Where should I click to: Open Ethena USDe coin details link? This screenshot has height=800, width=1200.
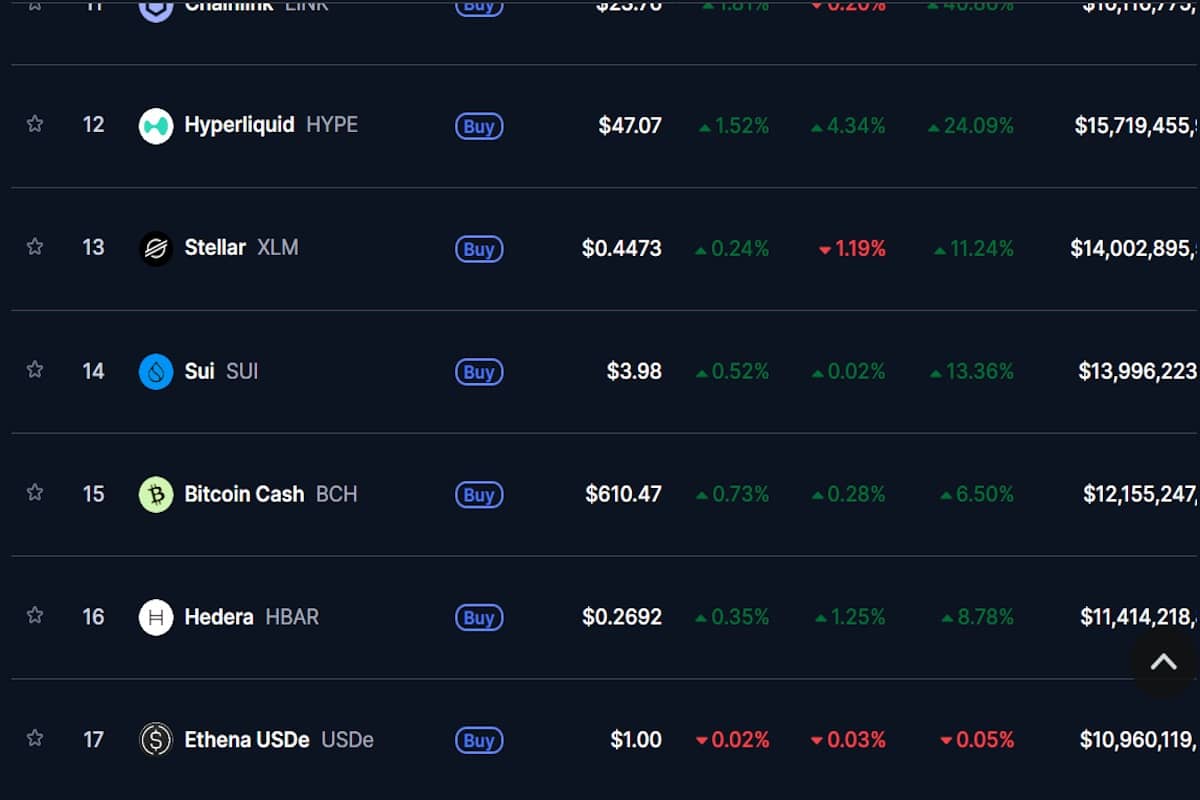click(279, 740)
